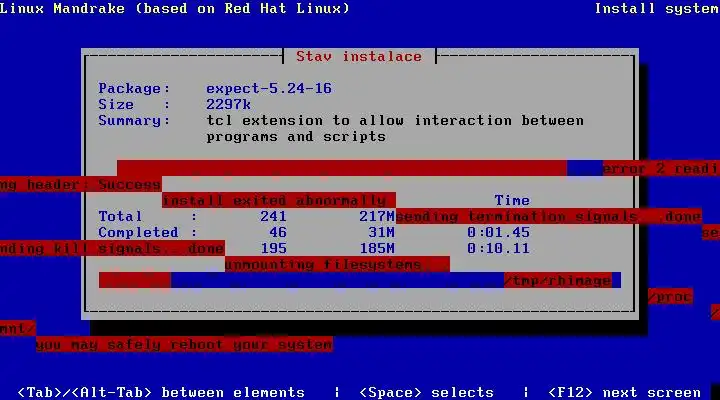
Task: Click the '<Space> selects' hint
Action: point(426,392)
